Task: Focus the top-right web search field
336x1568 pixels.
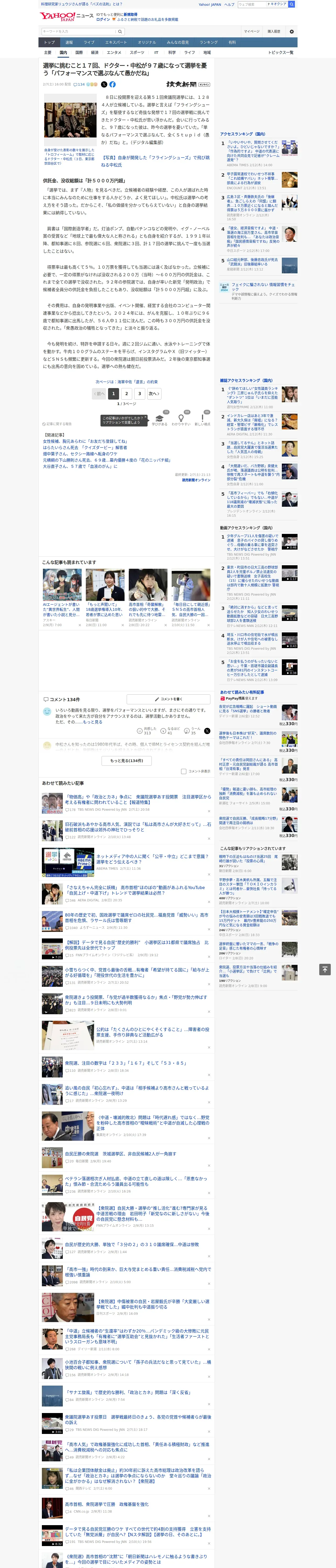Action: coord(251,4)
